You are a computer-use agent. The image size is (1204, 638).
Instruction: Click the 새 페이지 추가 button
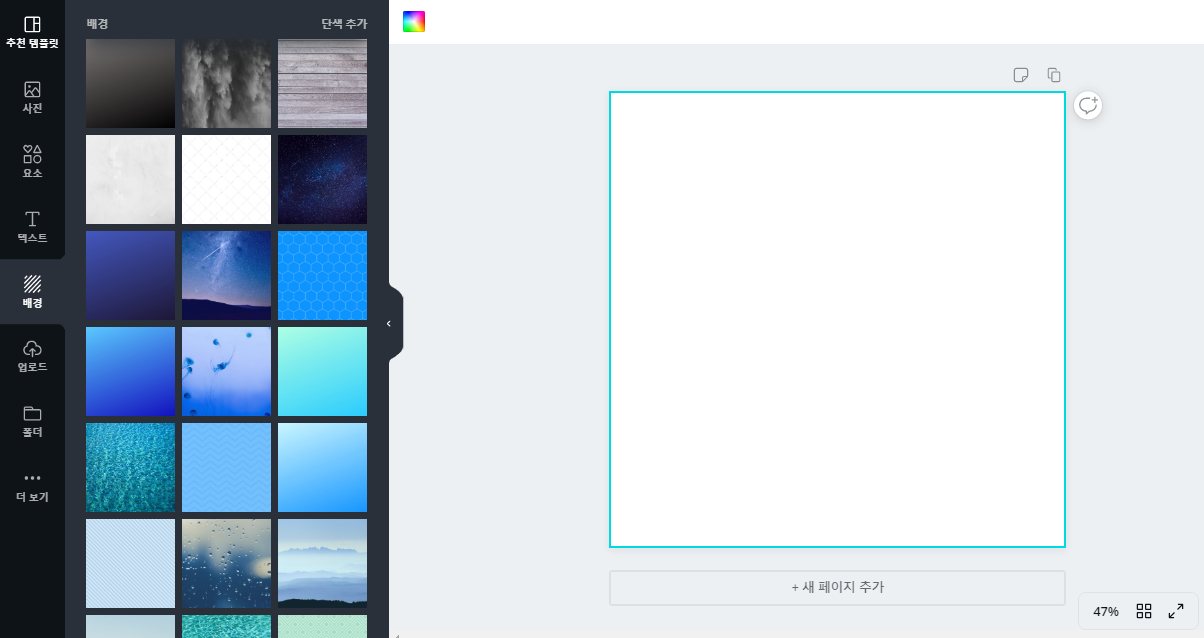[837, 587]
